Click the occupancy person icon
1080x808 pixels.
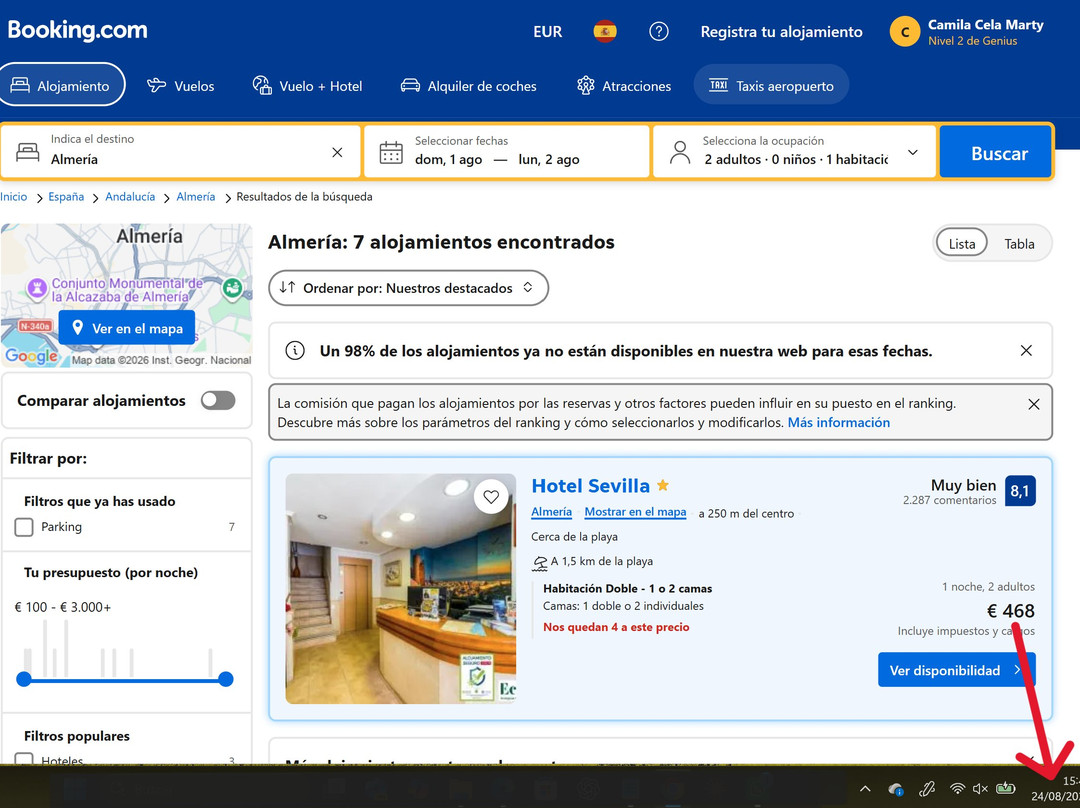(x=680, y=153)
